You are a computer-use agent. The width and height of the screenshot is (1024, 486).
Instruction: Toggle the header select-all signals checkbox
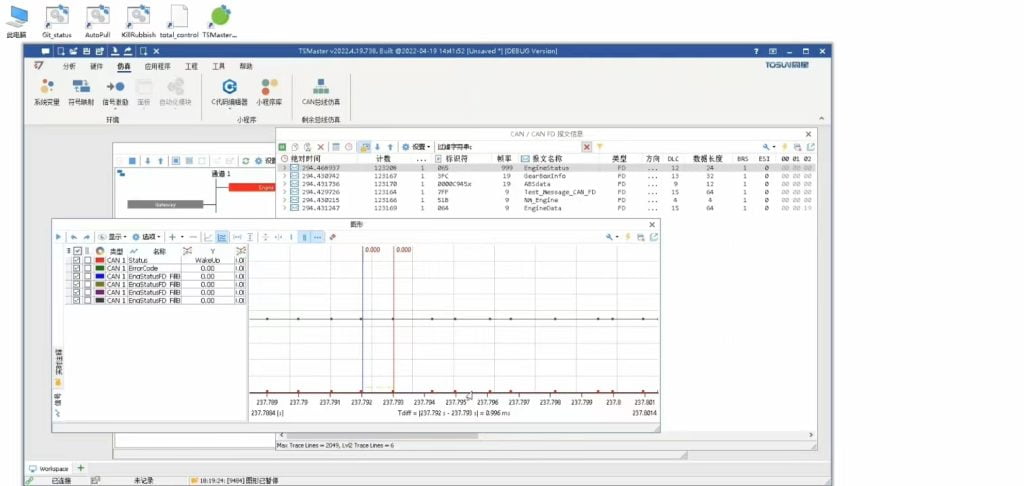point(77,250)
